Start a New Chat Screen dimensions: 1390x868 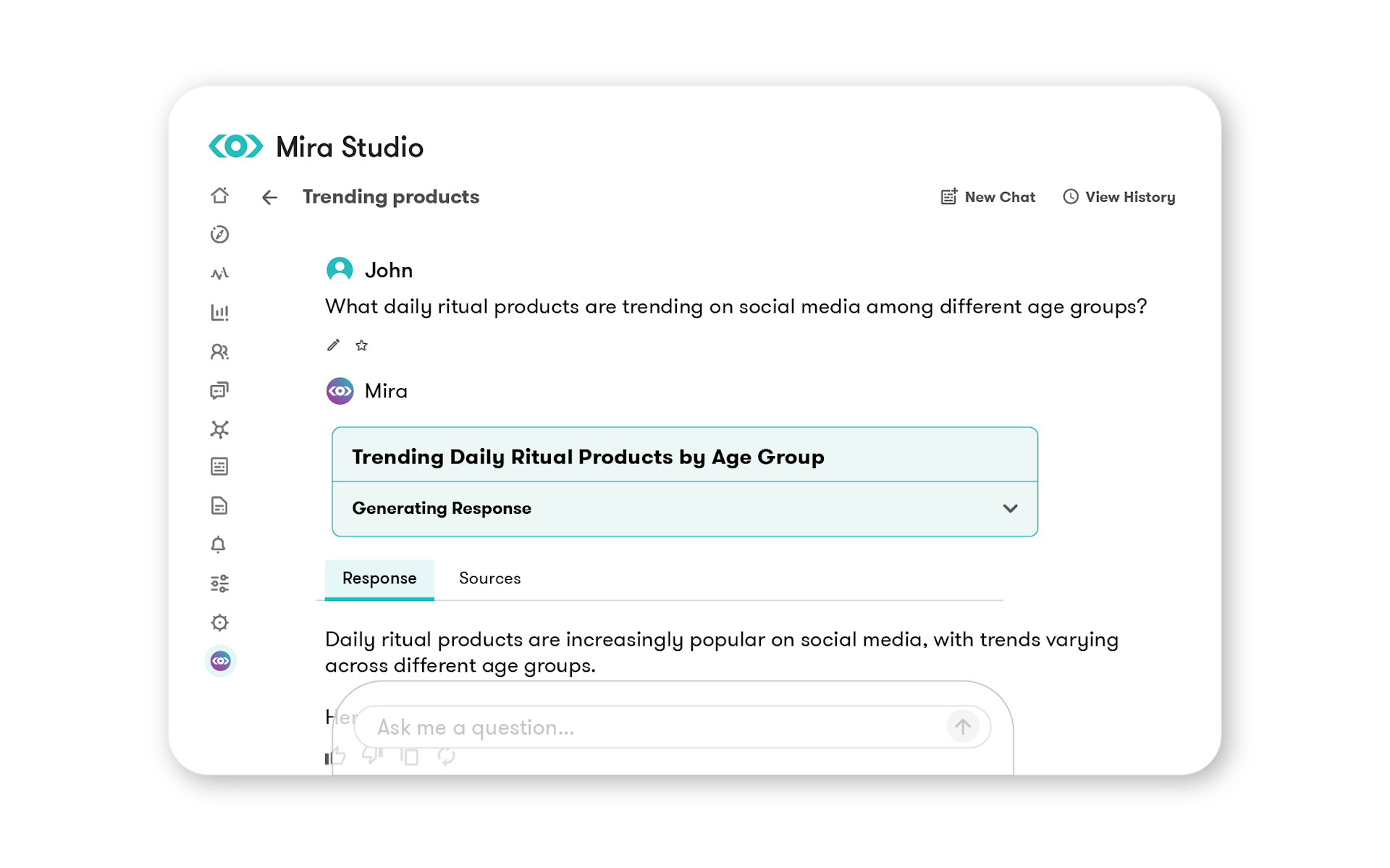click(988, 197)
